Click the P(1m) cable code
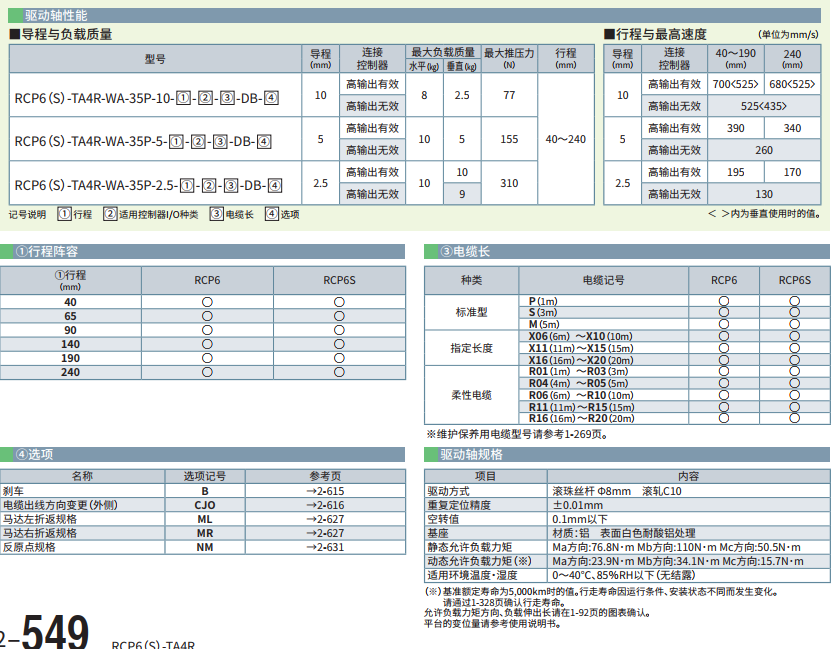836x649 pixels. tap(543, 301)
